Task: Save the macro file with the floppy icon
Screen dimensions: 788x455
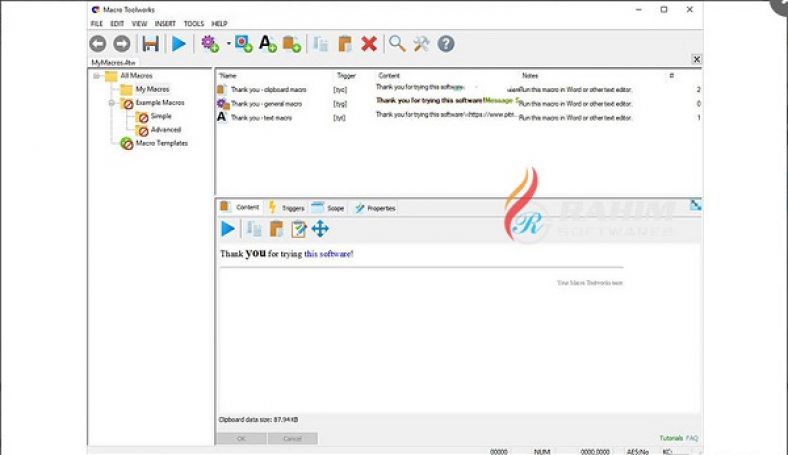Action: (x=150, y=44)
